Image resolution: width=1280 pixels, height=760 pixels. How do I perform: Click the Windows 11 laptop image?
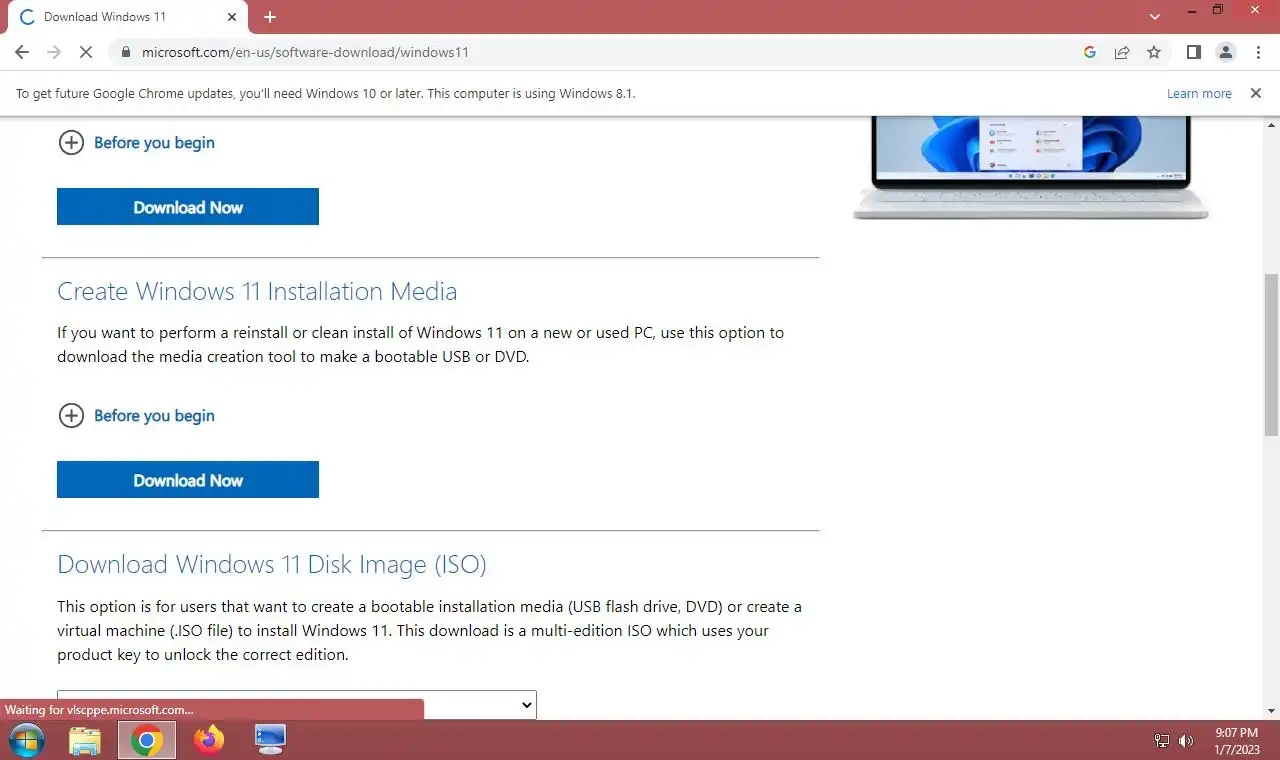pyautogui.click(x=1031, y=167)
